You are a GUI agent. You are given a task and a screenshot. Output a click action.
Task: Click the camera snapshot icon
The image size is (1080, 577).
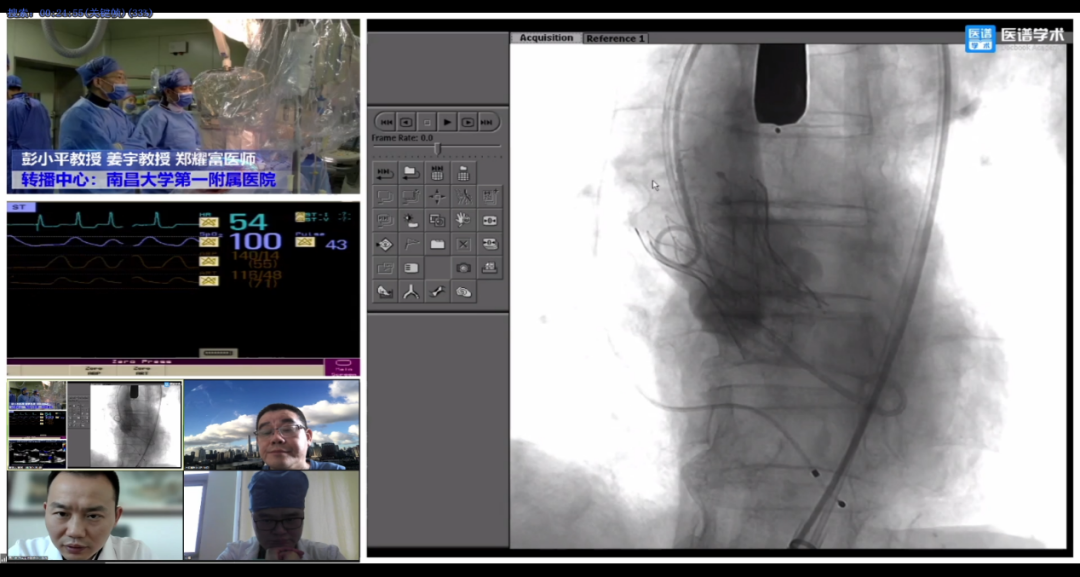(463, 268)
